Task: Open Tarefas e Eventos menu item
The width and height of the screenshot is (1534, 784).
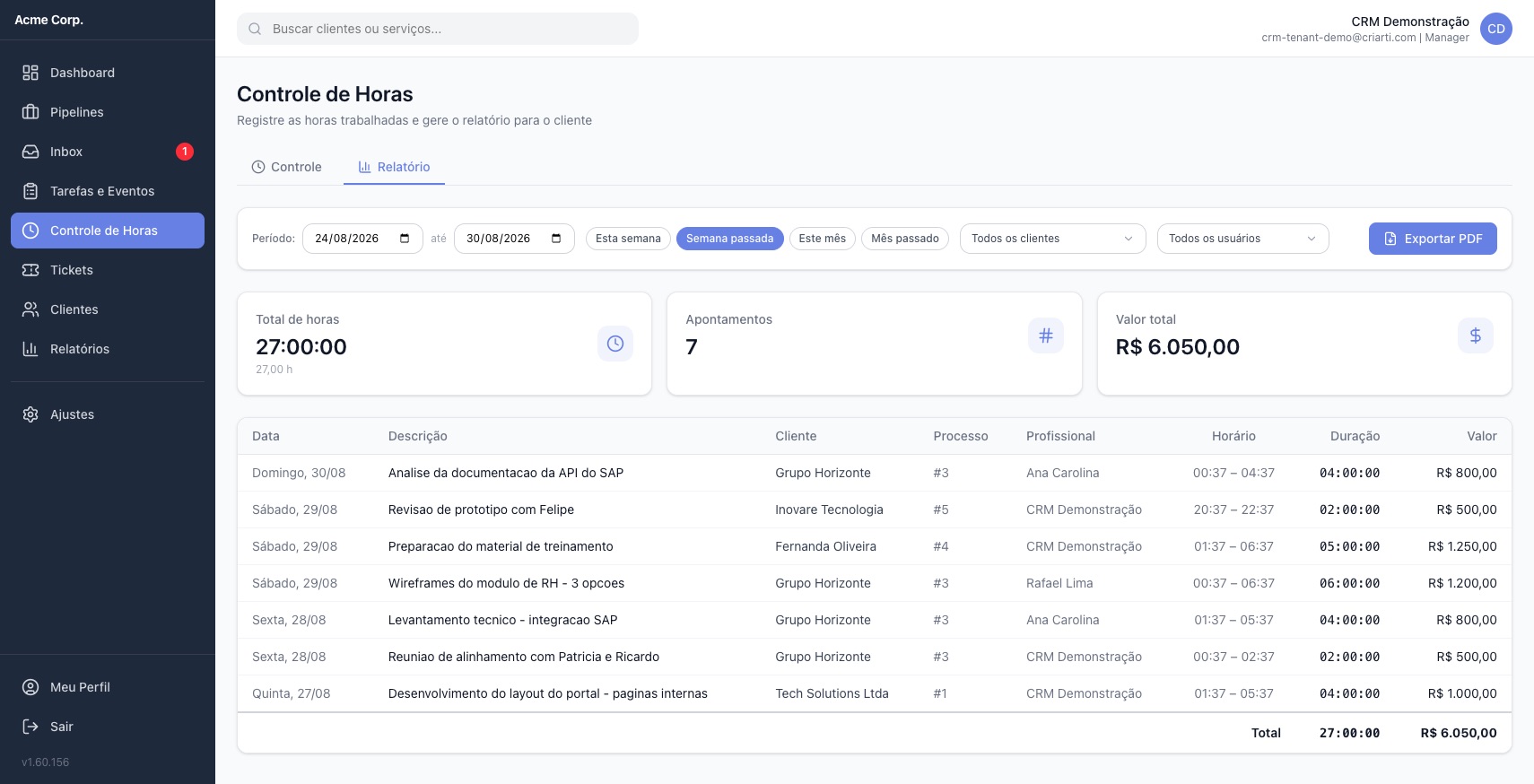Action: [108, 191]
